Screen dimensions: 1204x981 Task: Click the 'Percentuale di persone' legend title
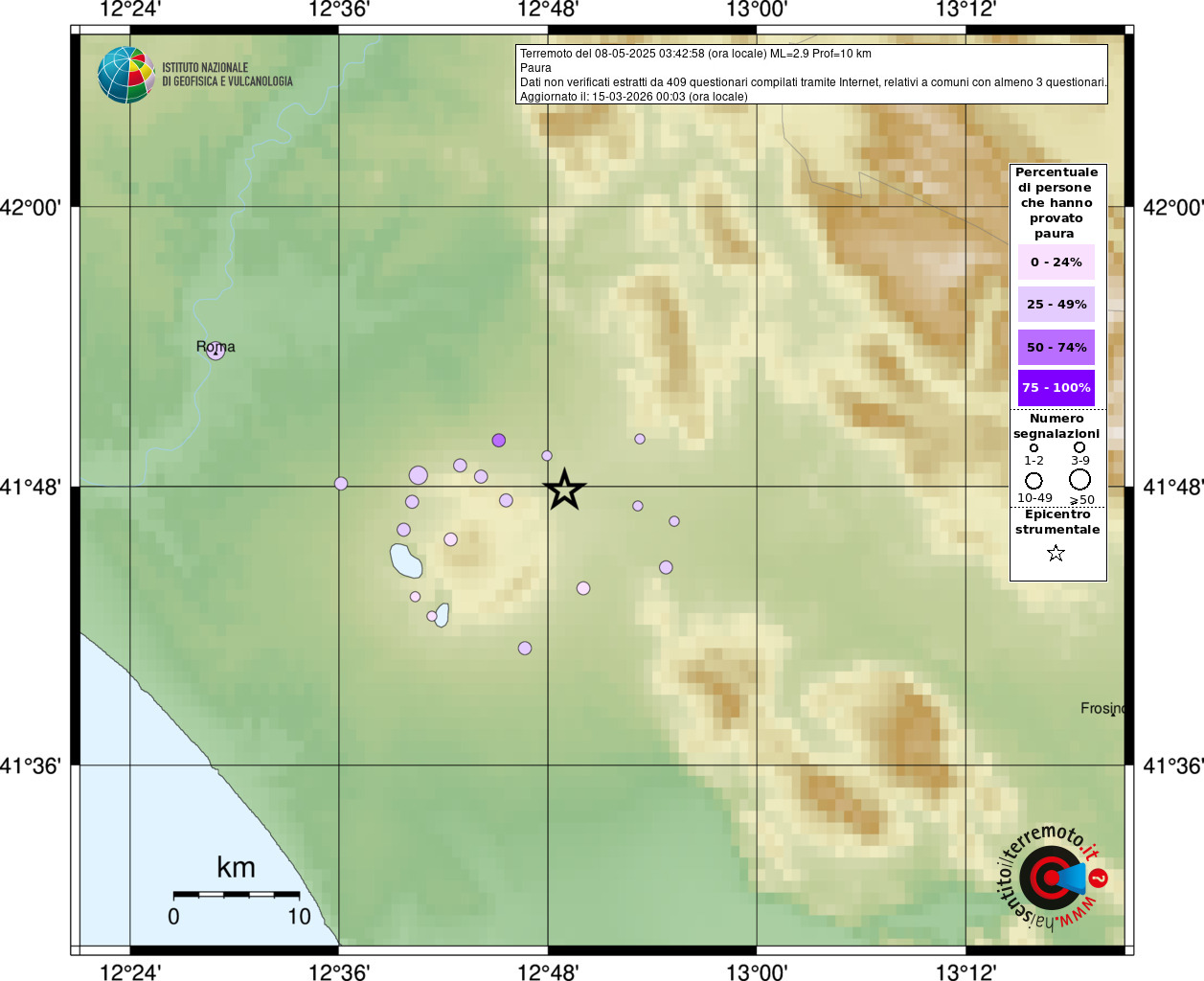[1056, 203]
